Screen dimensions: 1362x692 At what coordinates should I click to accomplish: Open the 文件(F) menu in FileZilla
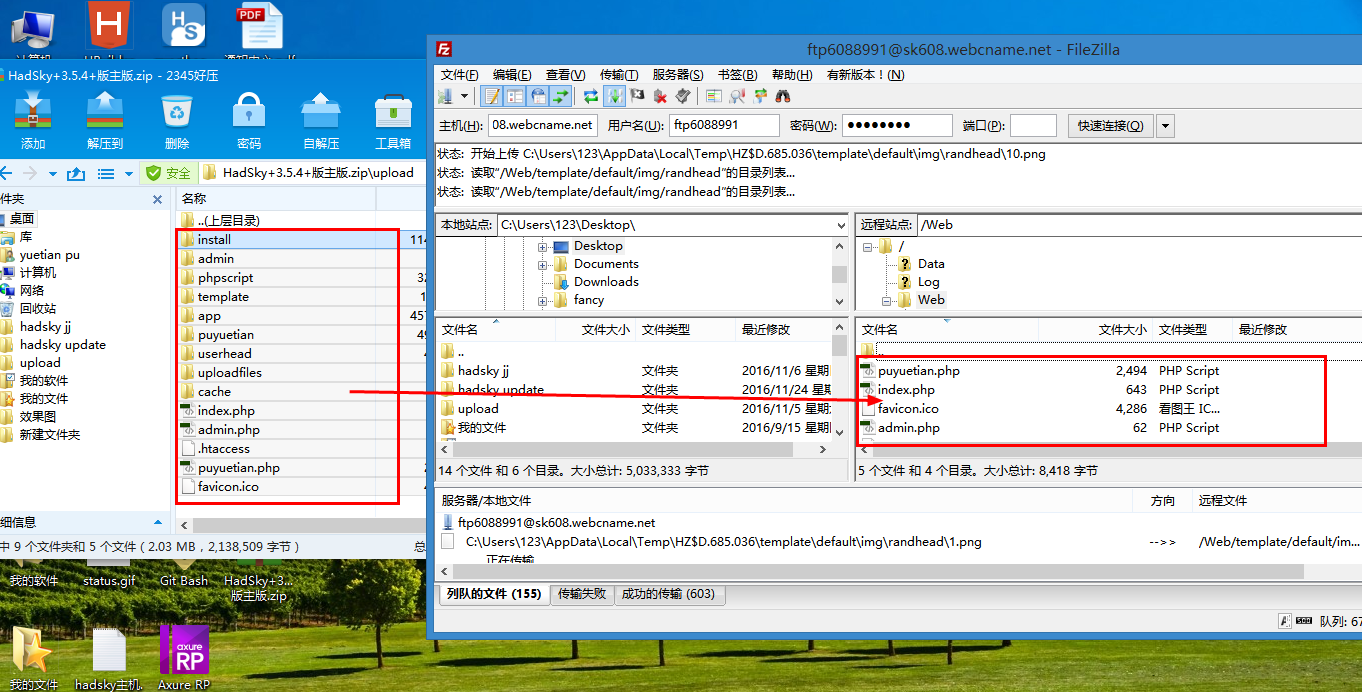pyautogui.click(x=459, y=74)
